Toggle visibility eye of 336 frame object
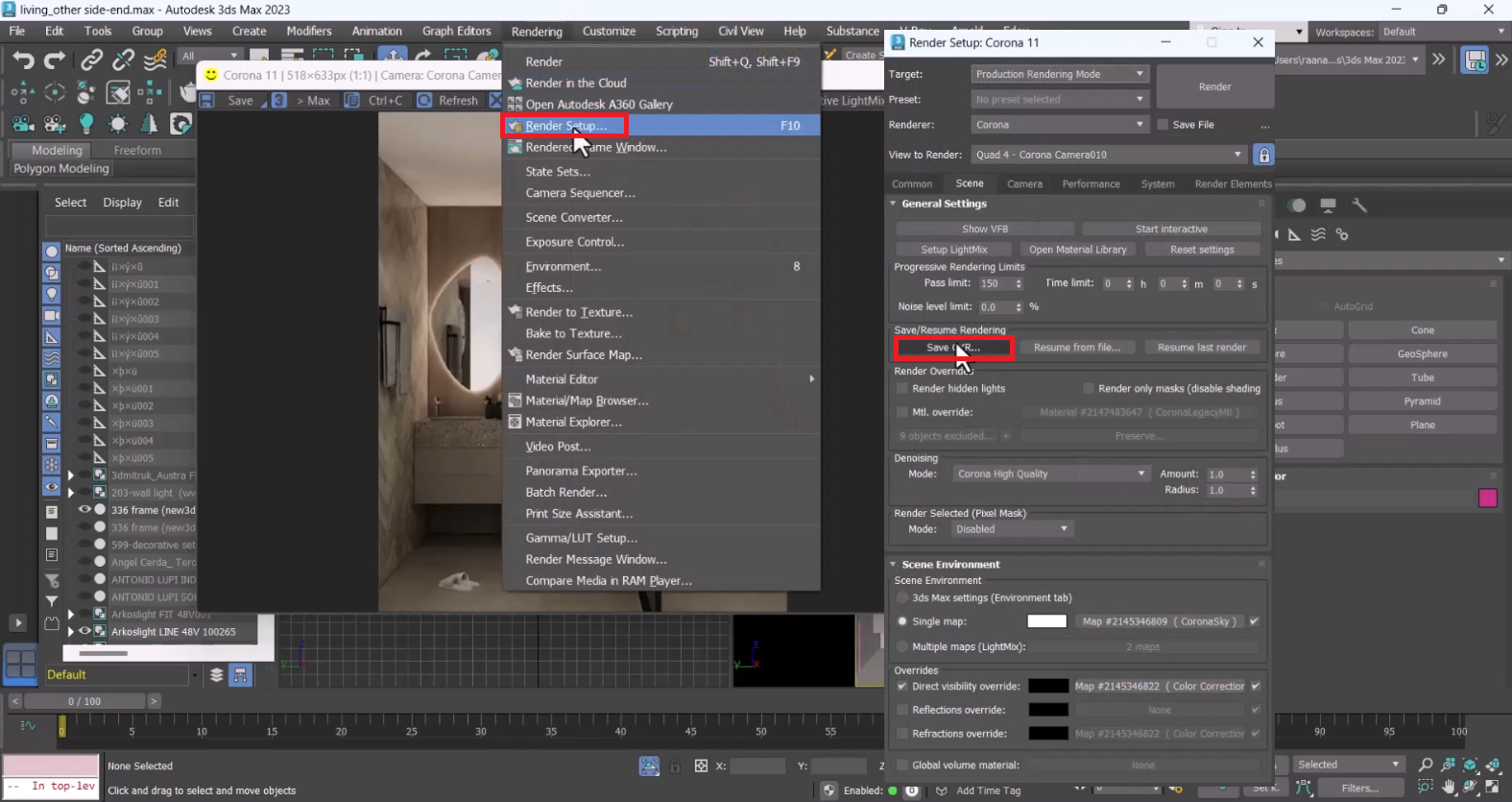 (84, 510)
